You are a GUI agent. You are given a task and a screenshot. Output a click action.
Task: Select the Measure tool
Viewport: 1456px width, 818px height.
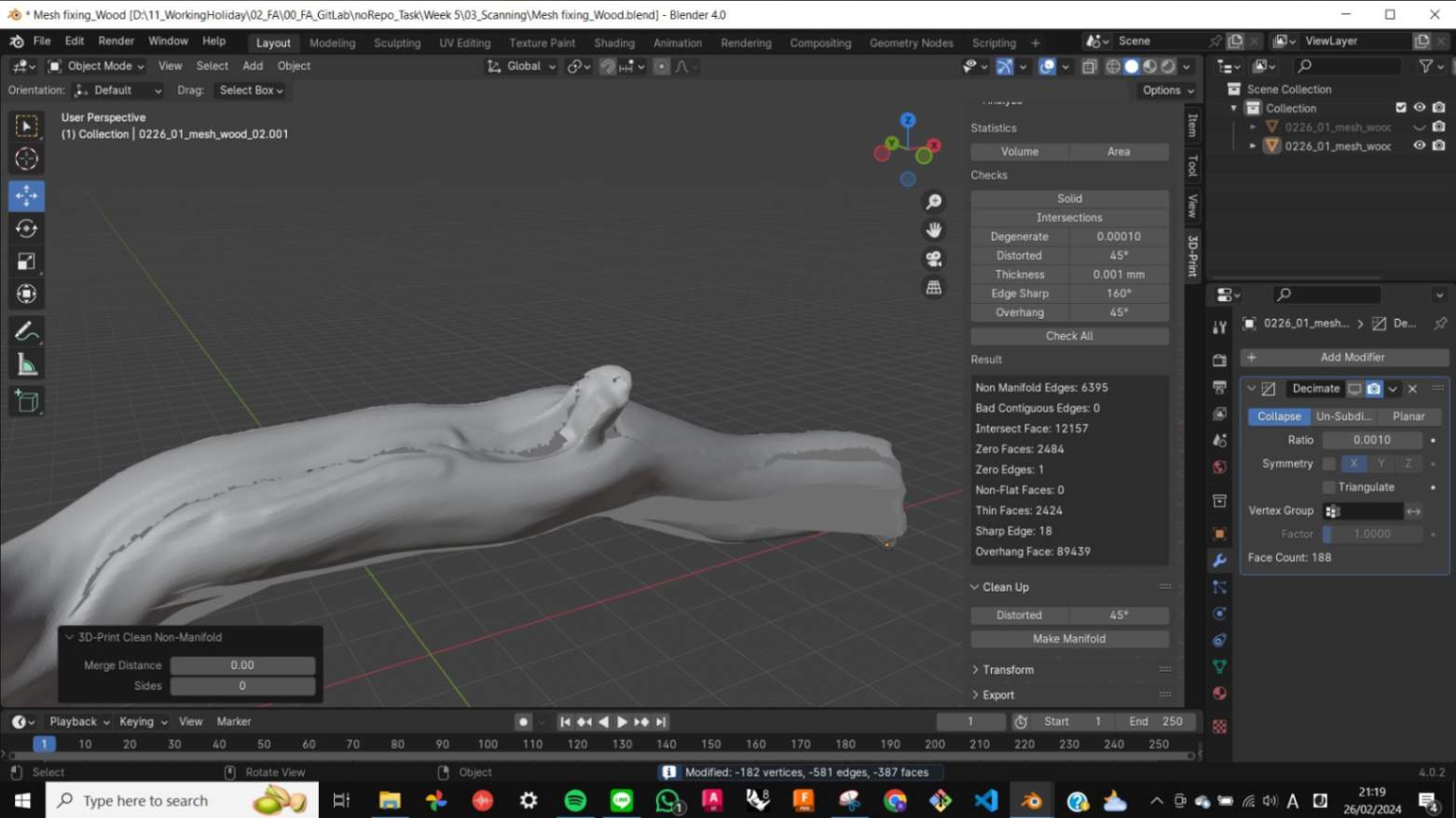pyautogui.click(x=26, y=365)
